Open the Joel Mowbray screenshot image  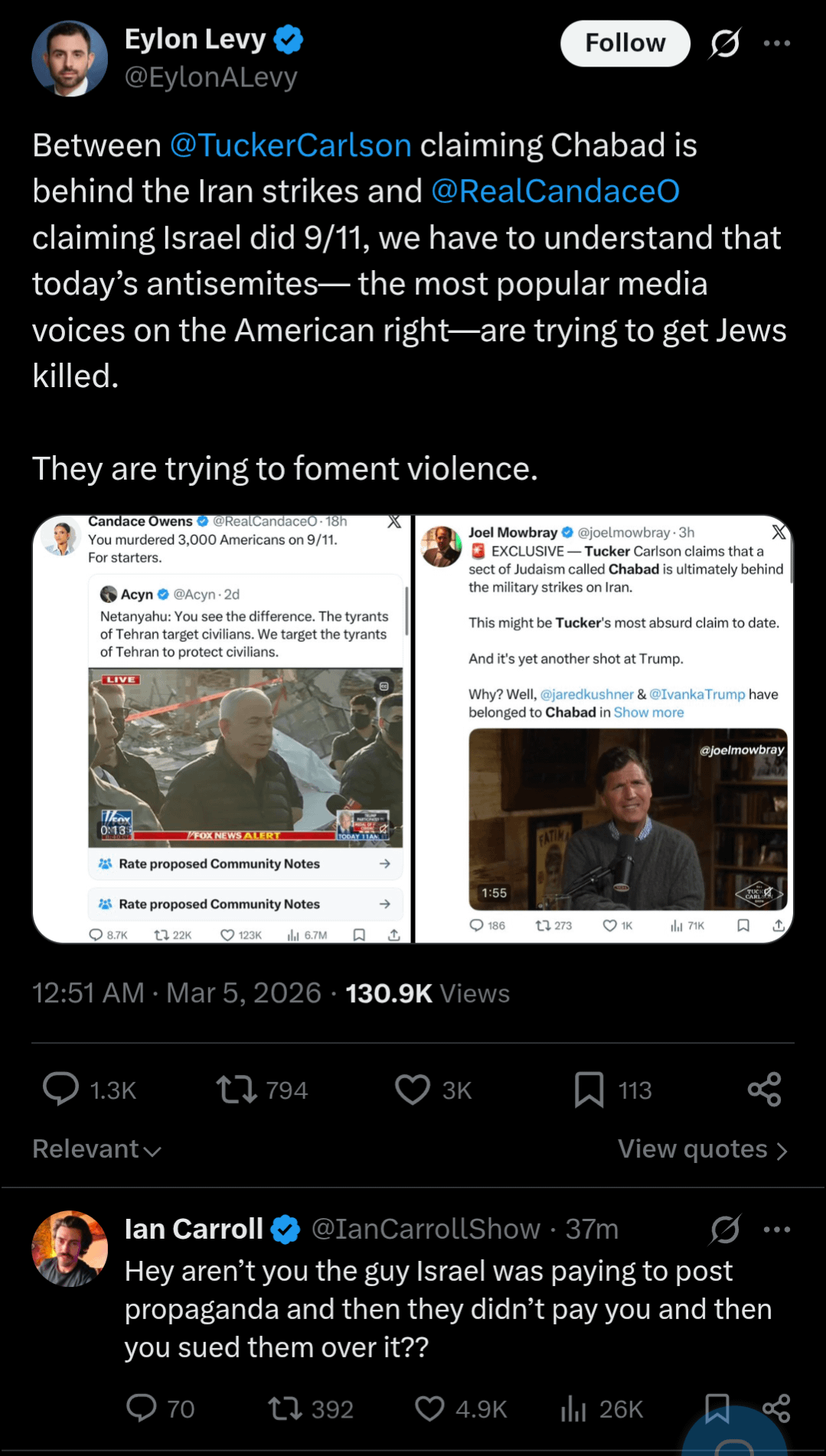tap(603, 729)
